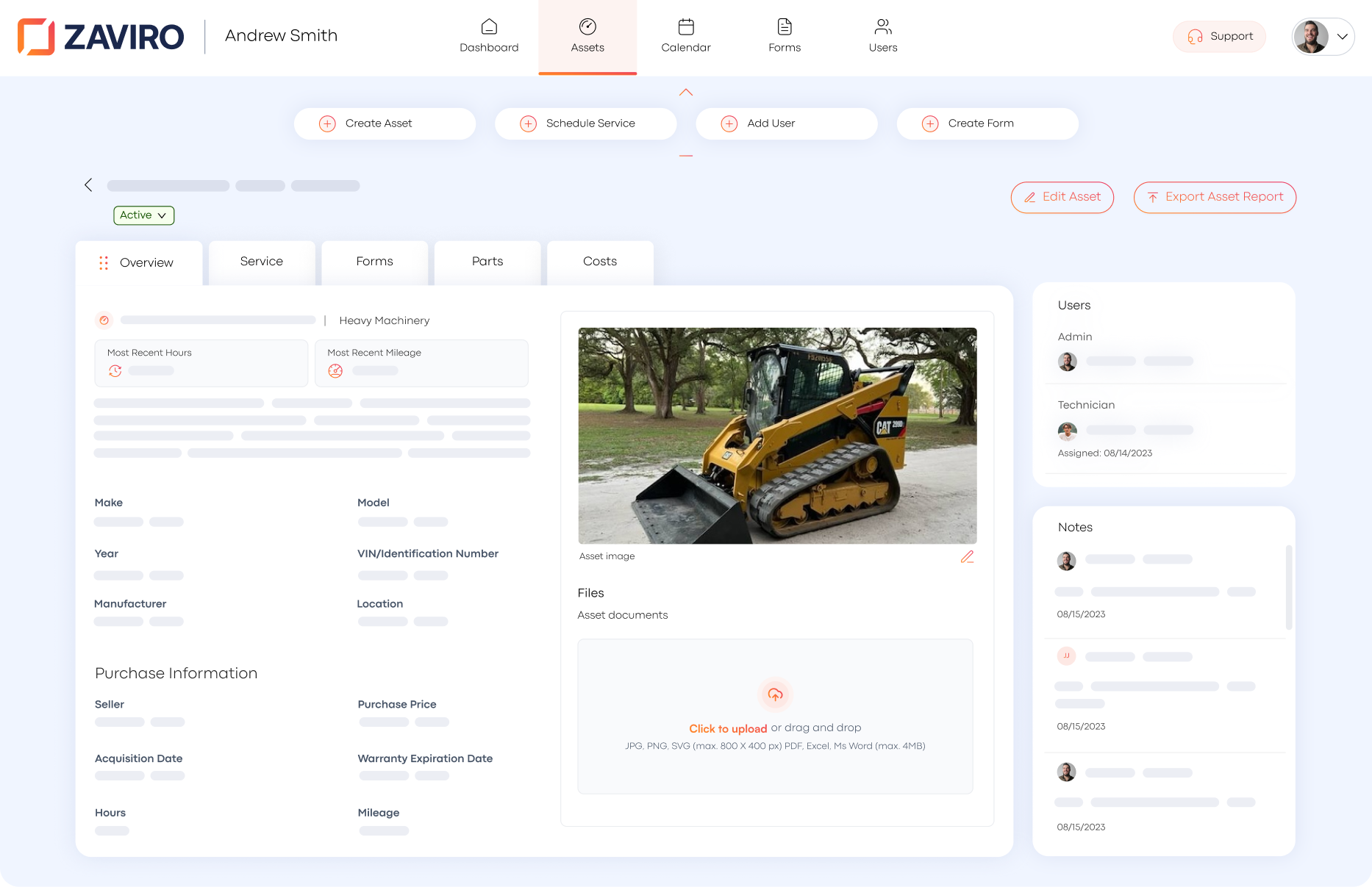The image size is (1372, 887).
Task: Click the Schedule Service button
Action: 585,123
